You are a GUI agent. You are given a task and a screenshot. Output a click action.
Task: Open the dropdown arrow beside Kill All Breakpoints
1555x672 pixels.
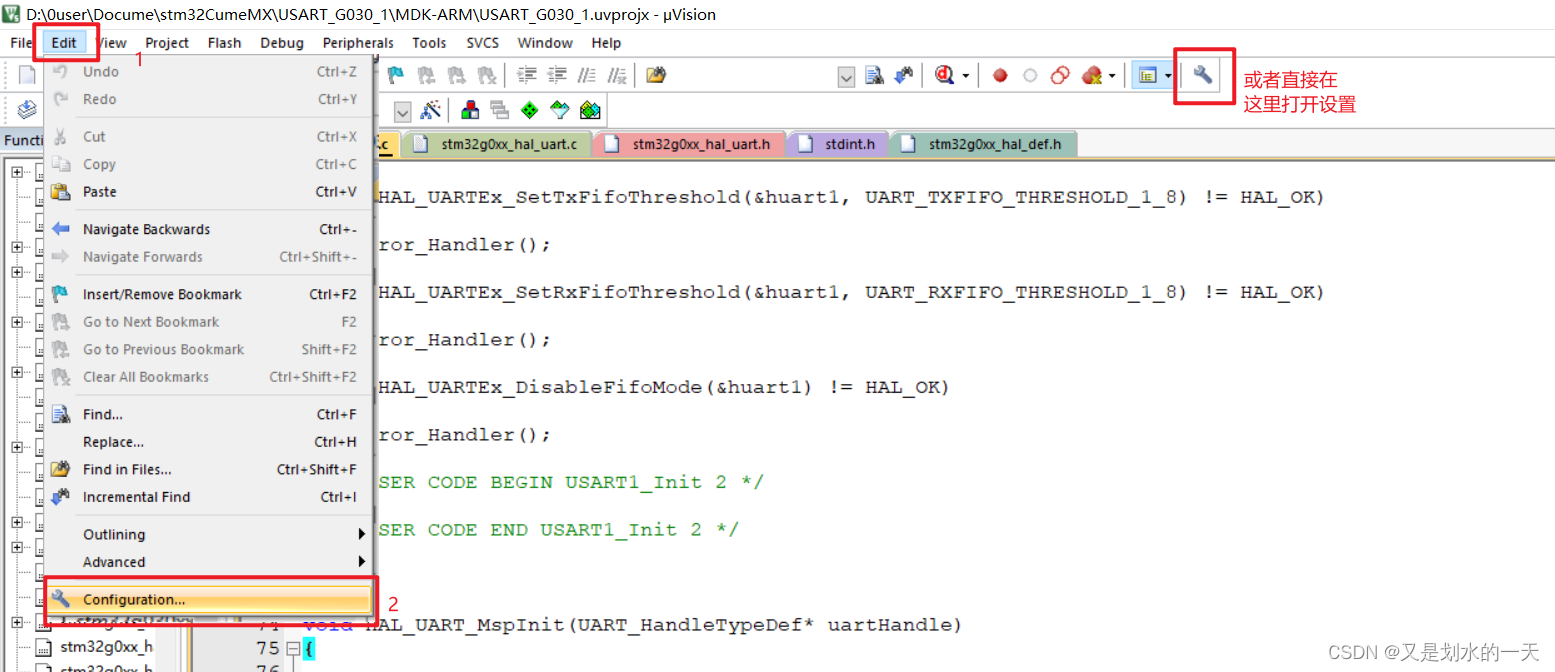click(1112, 76)
